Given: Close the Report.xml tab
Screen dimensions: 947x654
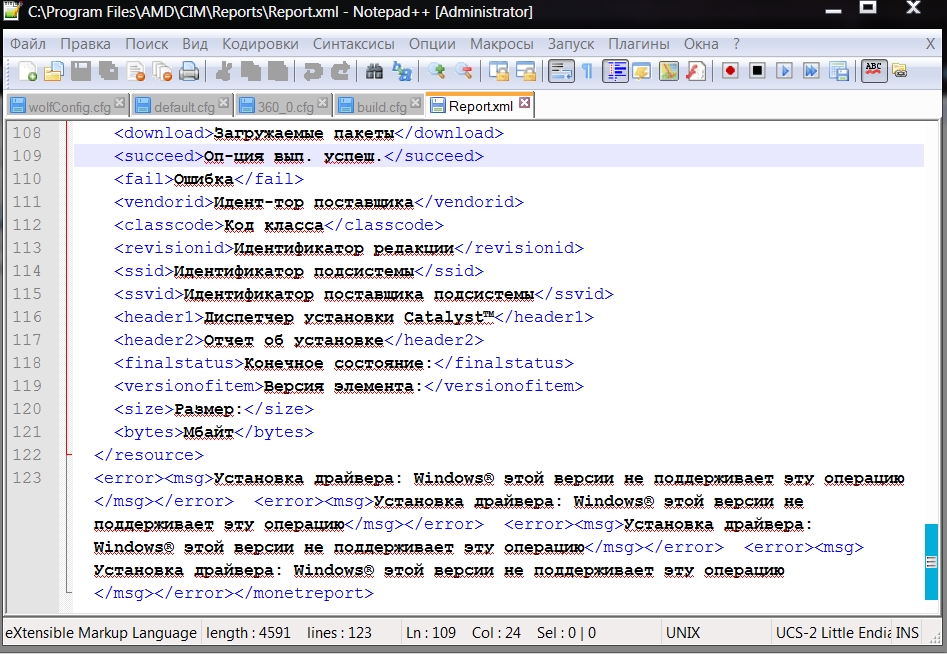Looking at the screenshot, I should (524, 103).
